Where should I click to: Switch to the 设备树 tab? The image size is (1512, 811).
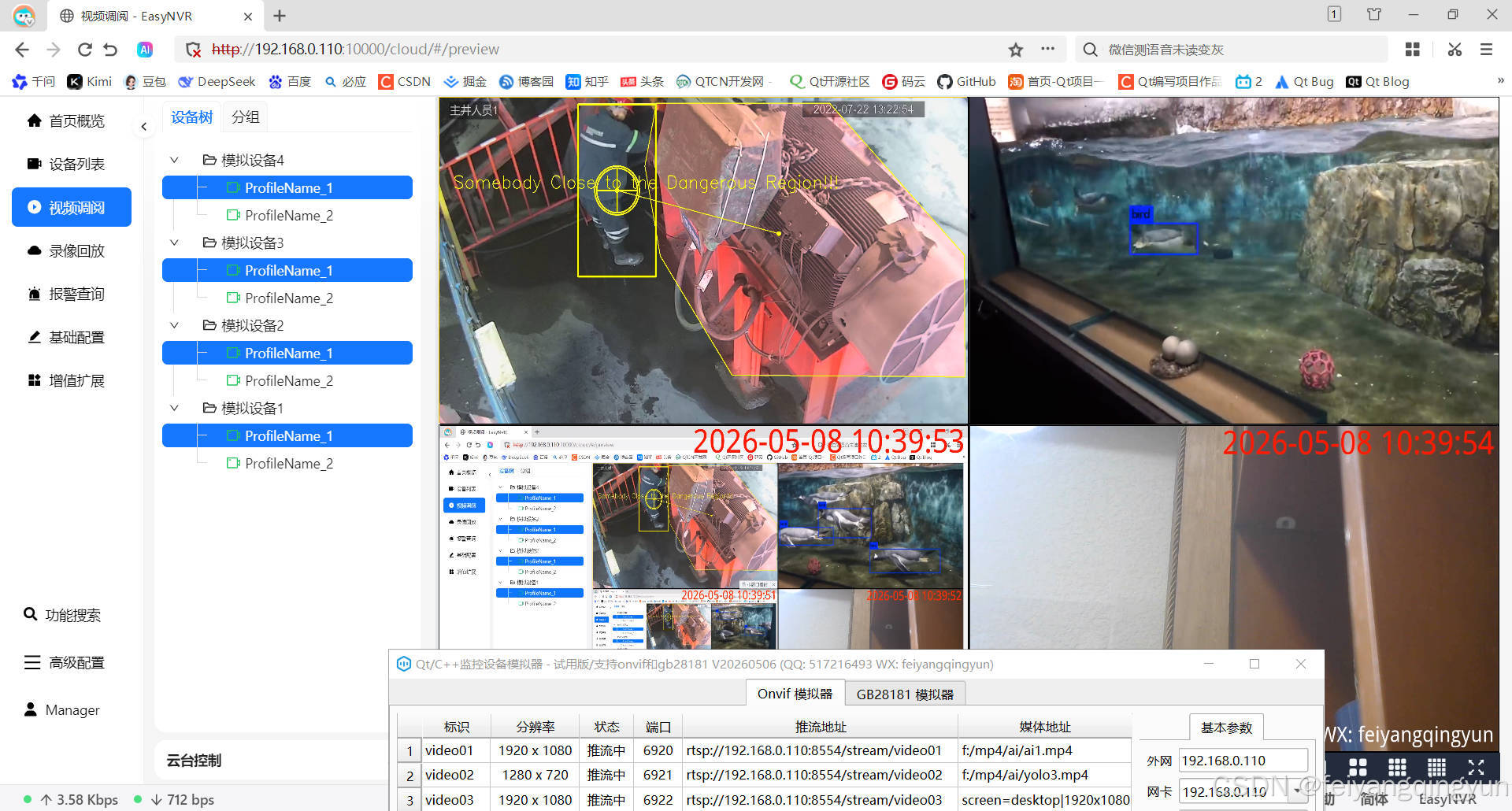192,117
